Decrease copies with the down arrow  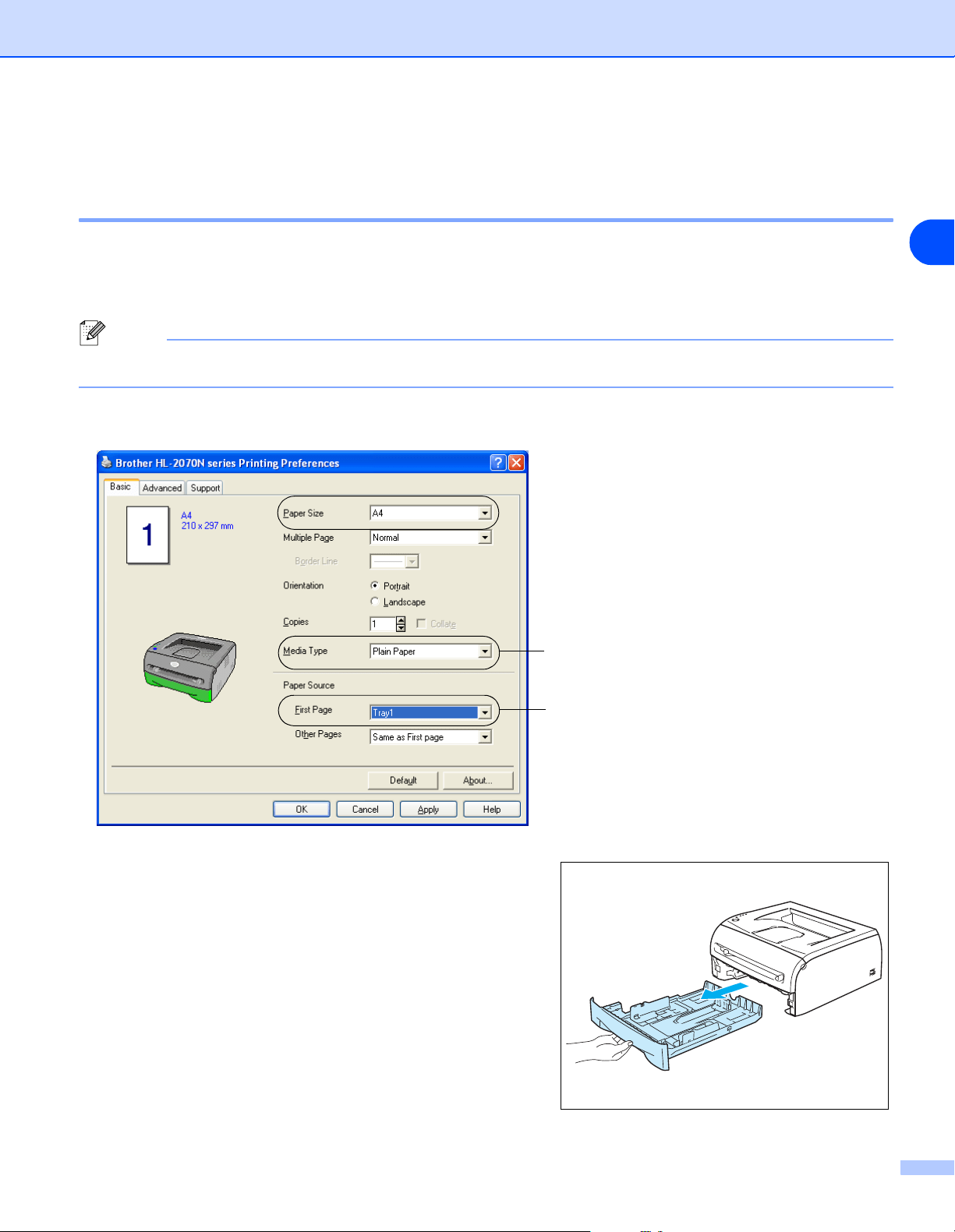401,627
